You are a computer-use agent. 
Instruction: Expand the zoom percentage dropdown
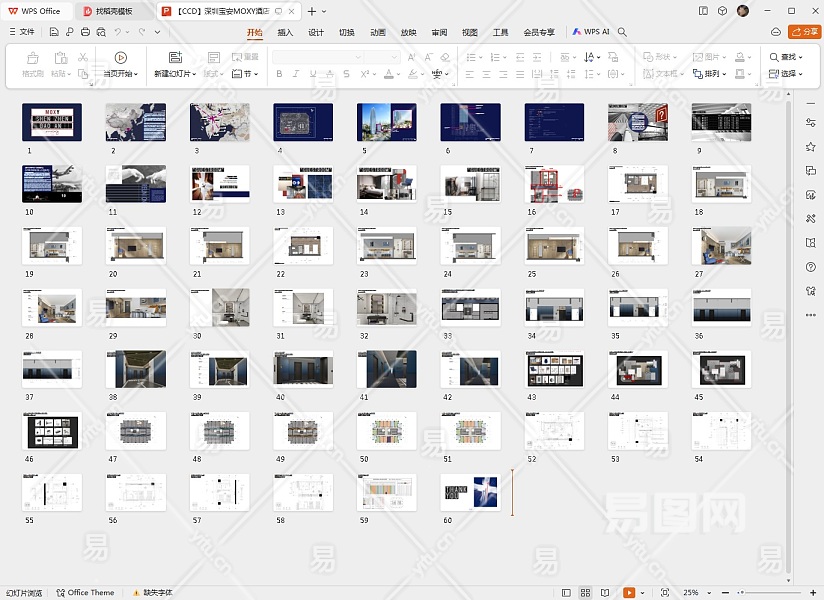tap(709, 593)
